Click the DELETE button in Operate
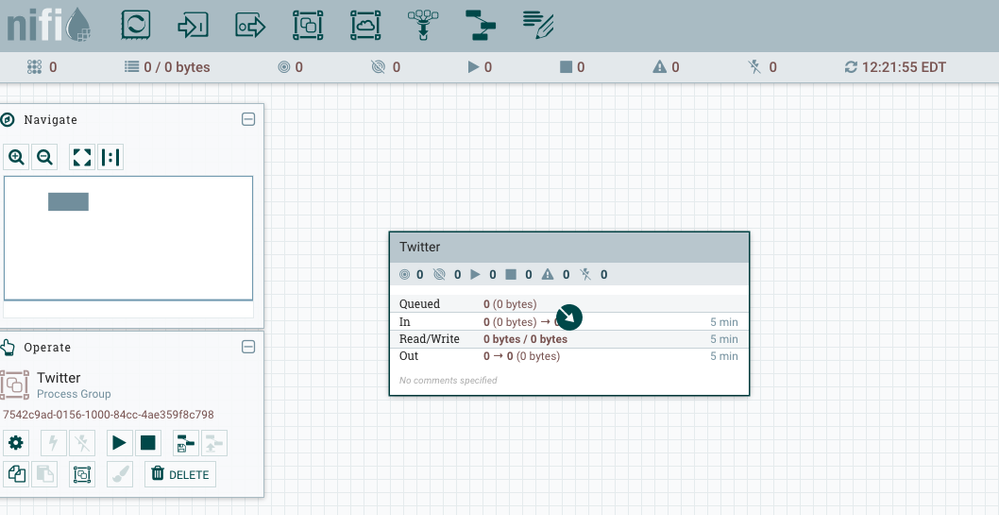 [x=180, y=474]
